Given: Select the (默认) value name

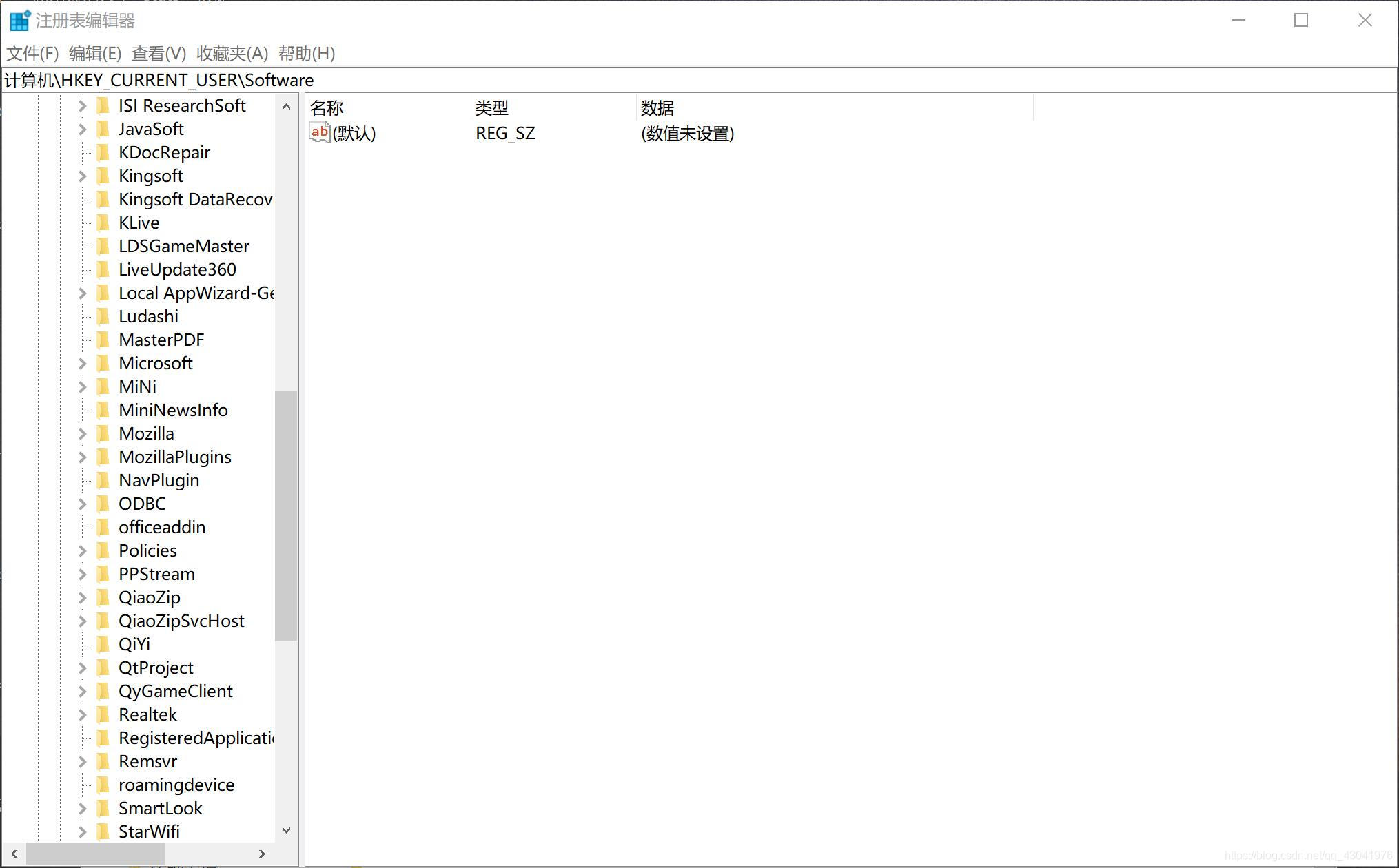Looking at the screenshot, I should 354,134.
